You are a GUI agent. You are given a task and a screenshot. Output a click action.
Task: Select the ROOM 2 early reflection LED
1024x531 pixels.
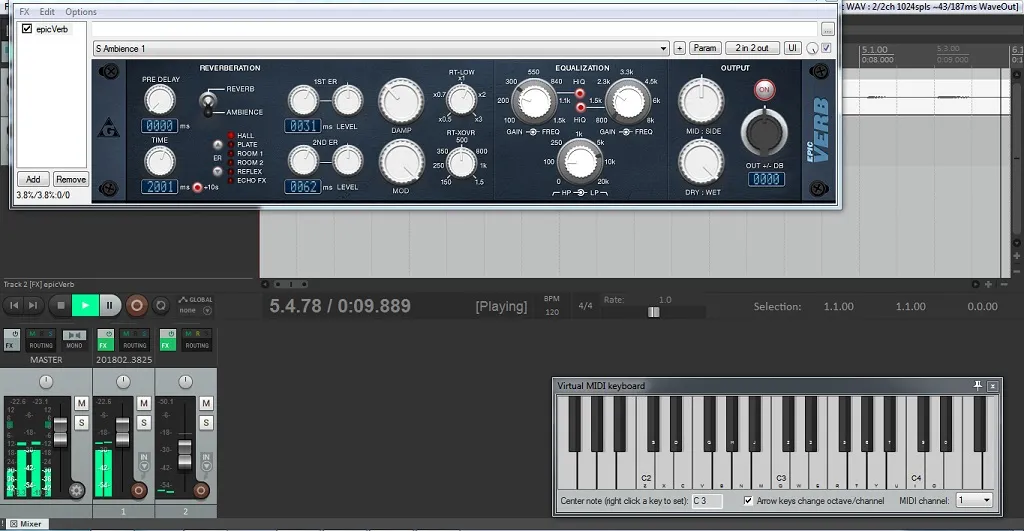point(231,163)
